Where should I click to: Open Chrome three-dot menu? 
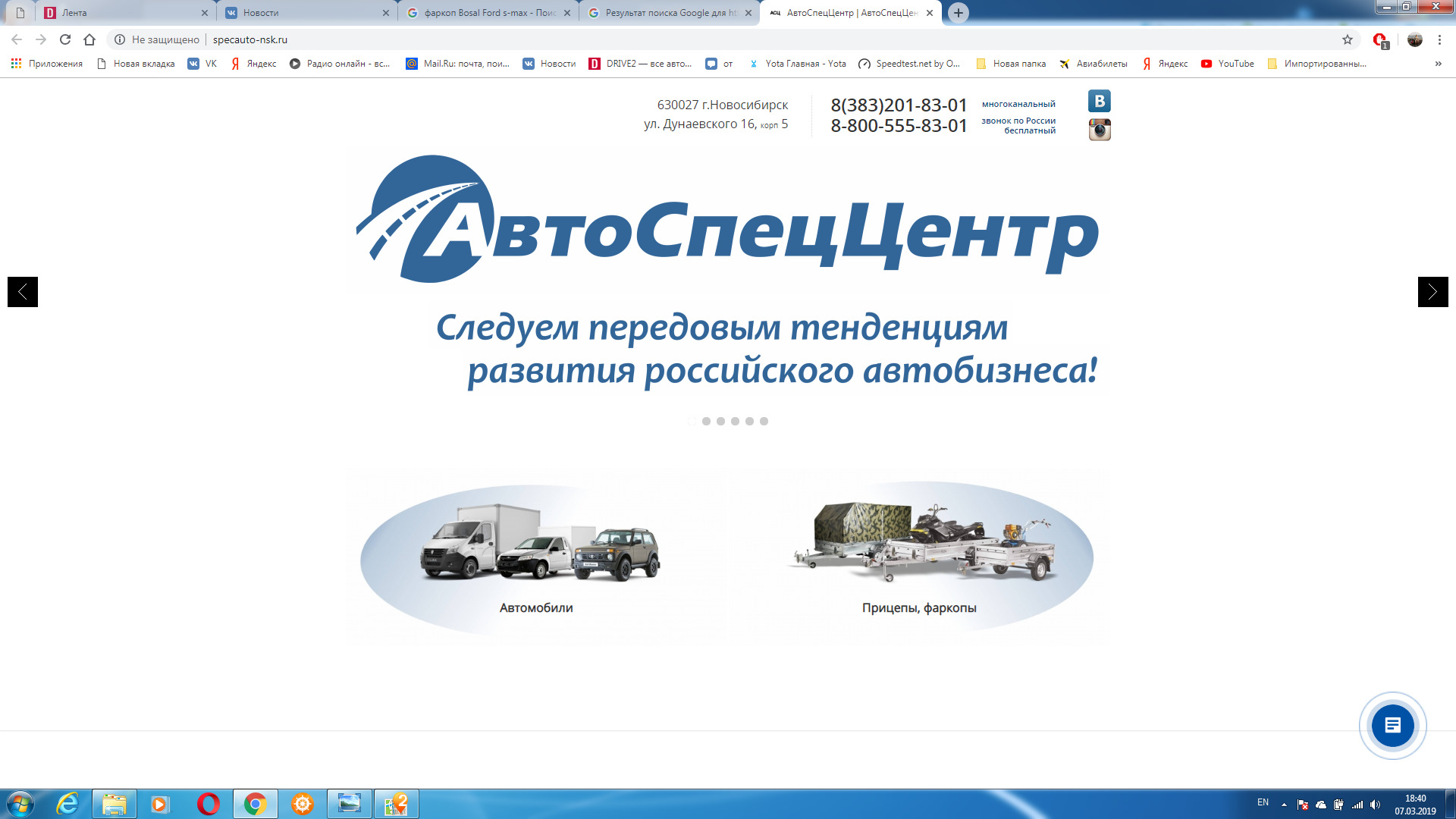point(1439,39)
